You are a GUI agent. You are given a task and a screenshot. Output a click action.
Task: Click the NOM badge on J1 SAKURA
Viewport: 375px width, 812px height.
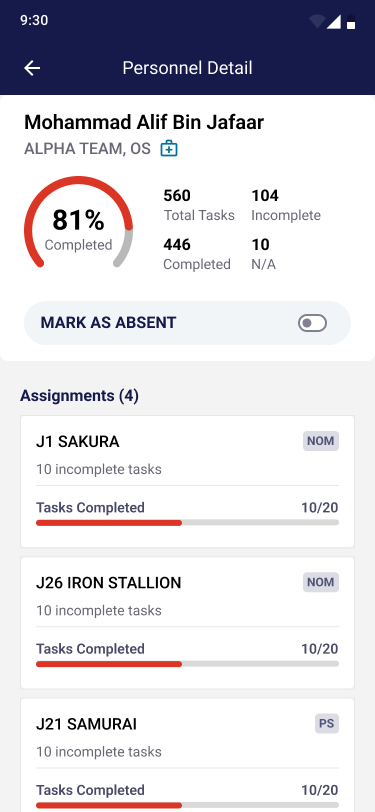pyautogui.click(x=321, y=441)
